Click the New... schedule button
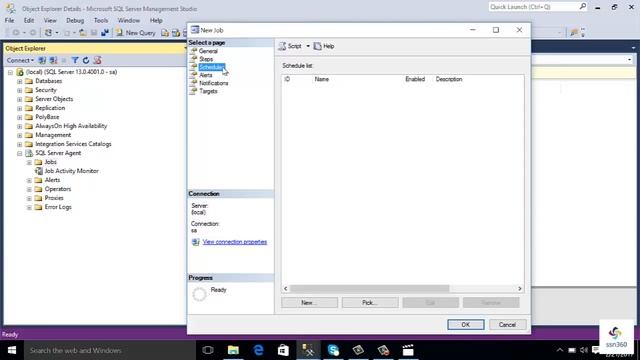The height and width of the screenshot is (360, 640). 309,302
